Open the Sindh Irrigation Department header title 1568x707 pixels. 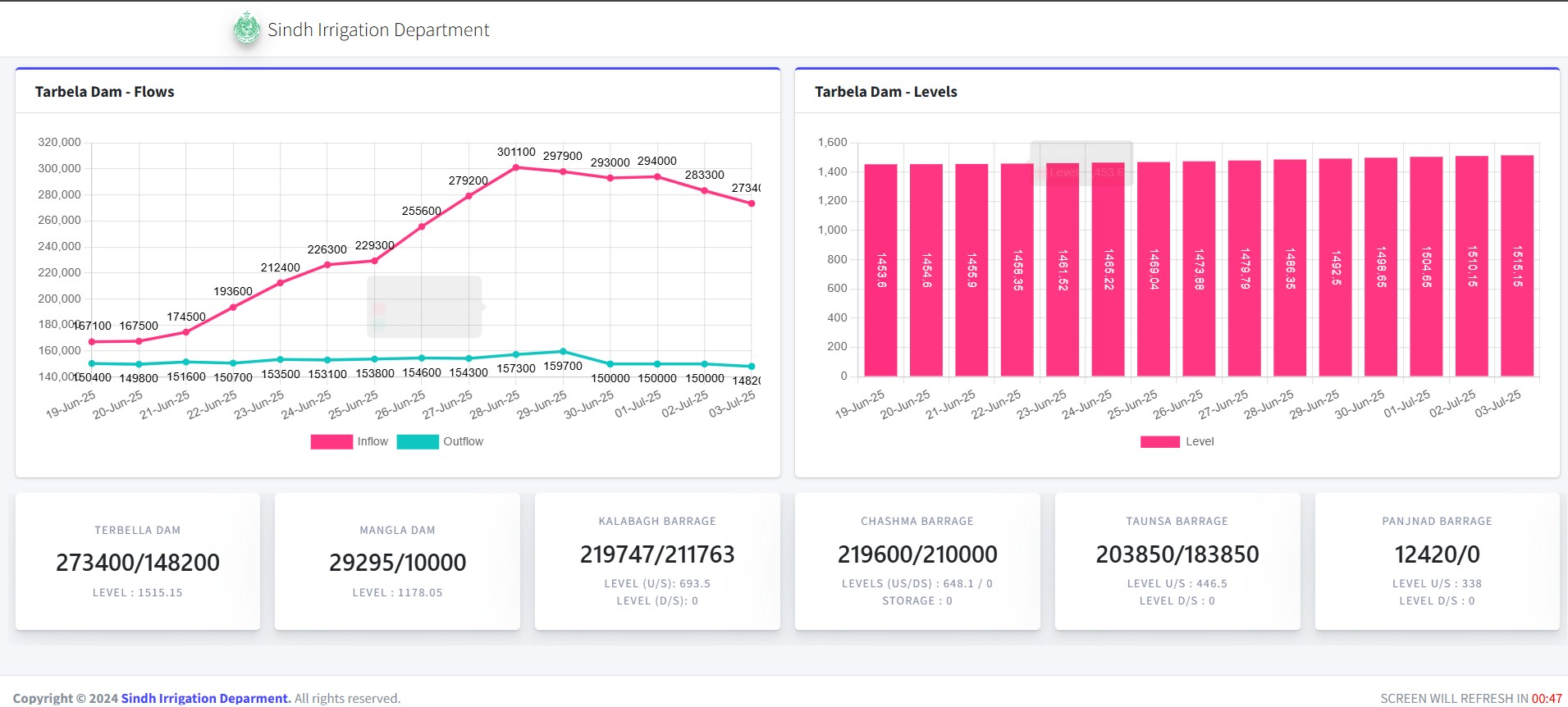tap(378, 30)
